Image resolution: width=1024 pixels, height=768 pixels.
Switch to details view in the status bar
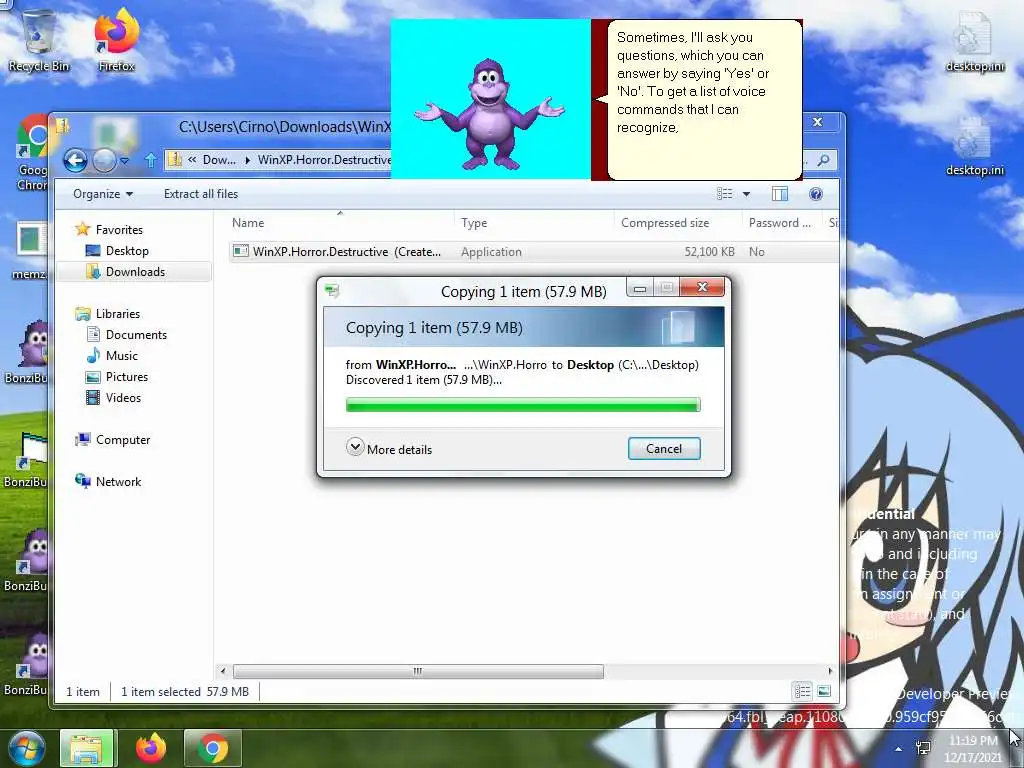click(x=803, y=691)
